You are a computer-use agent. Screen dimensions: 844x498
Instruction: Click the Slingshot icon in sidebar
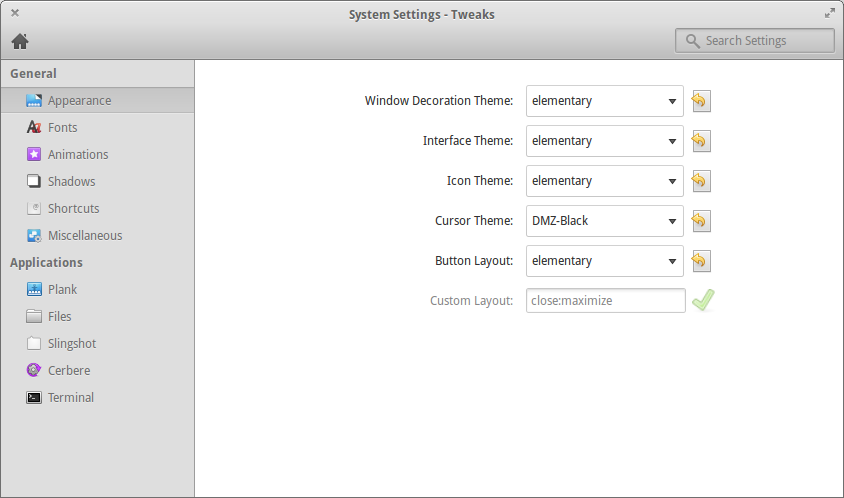pos(34,343)
